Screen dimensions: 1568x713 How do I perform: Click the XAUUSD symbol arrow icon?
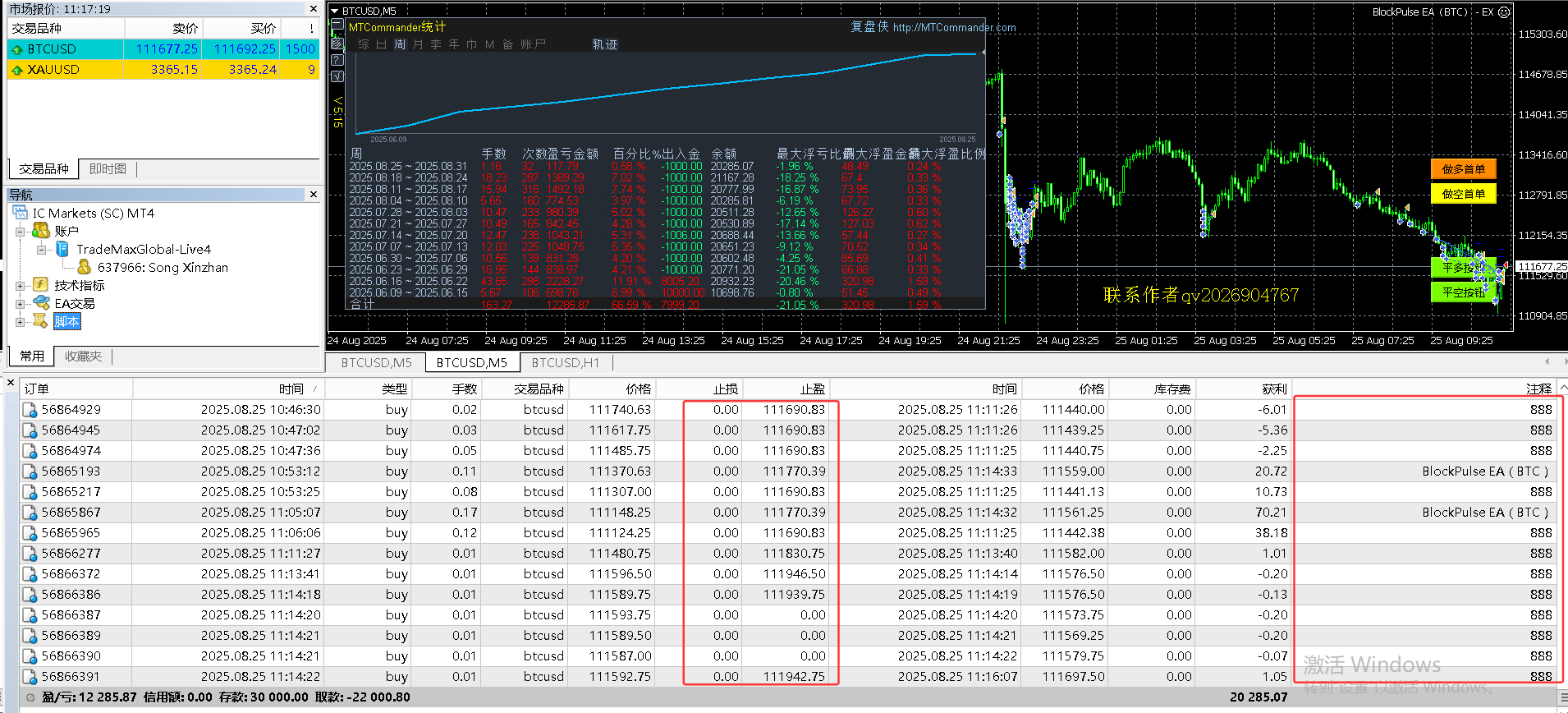click(x=16, y=70)
